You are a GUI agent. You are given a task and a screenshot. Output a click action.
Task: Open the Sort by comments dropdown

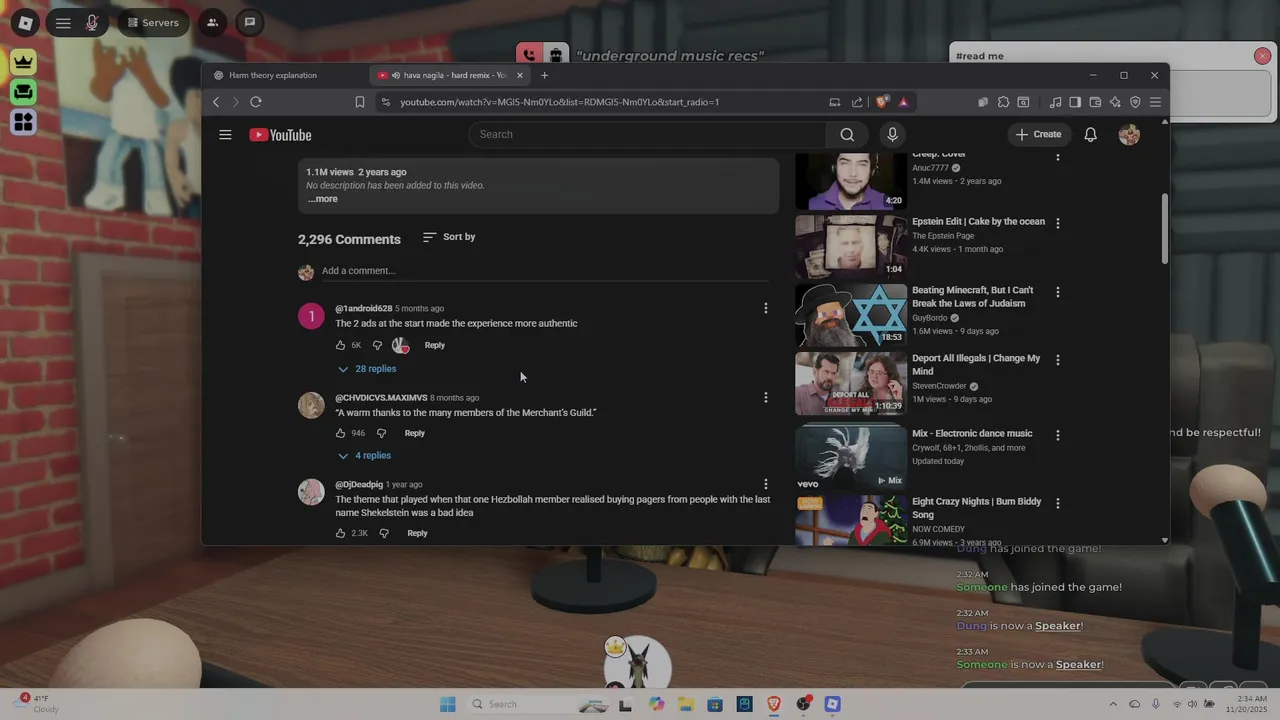point(449,237)
